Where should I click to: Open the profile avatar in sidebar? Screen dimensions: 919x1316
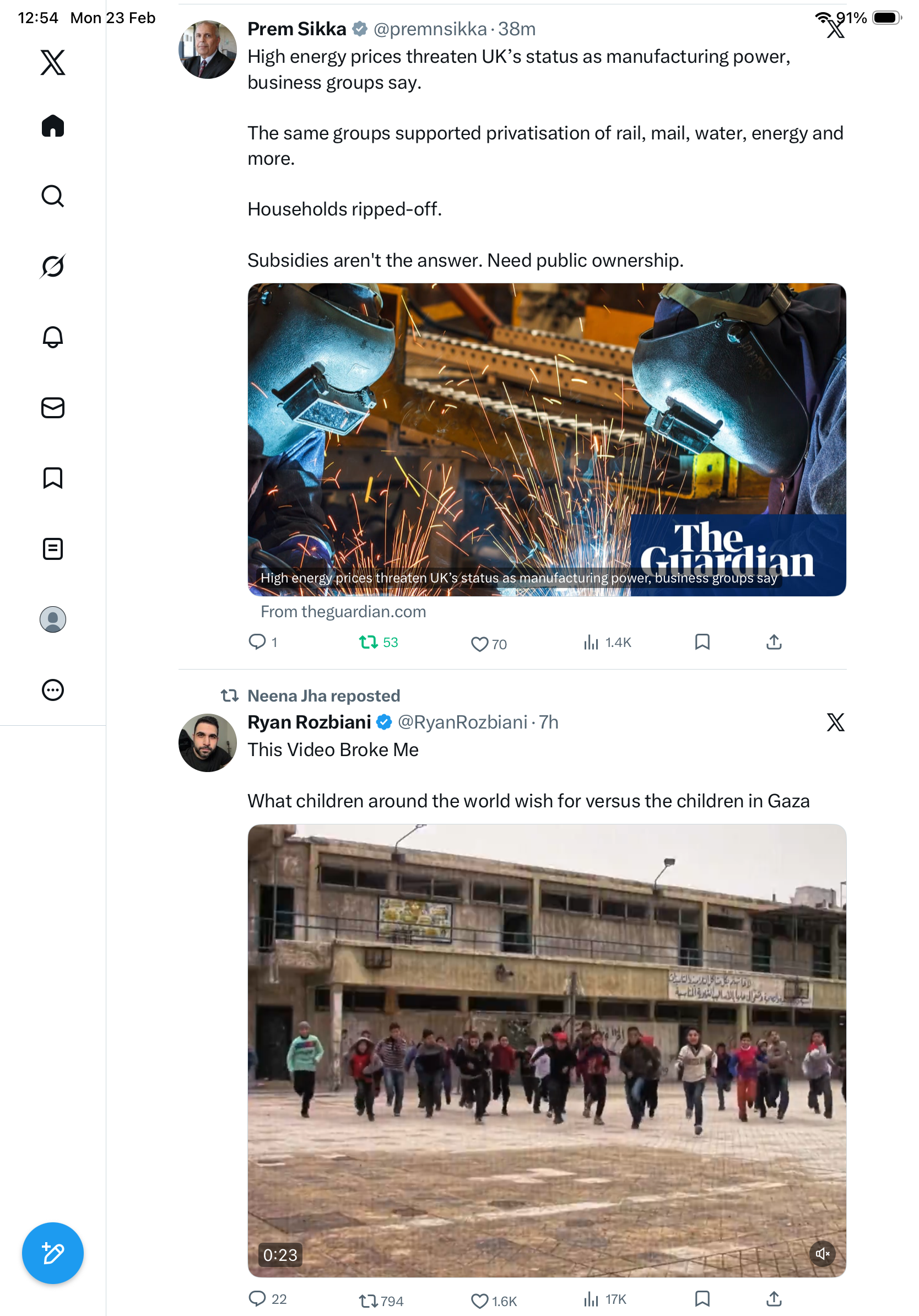(53, 619)
